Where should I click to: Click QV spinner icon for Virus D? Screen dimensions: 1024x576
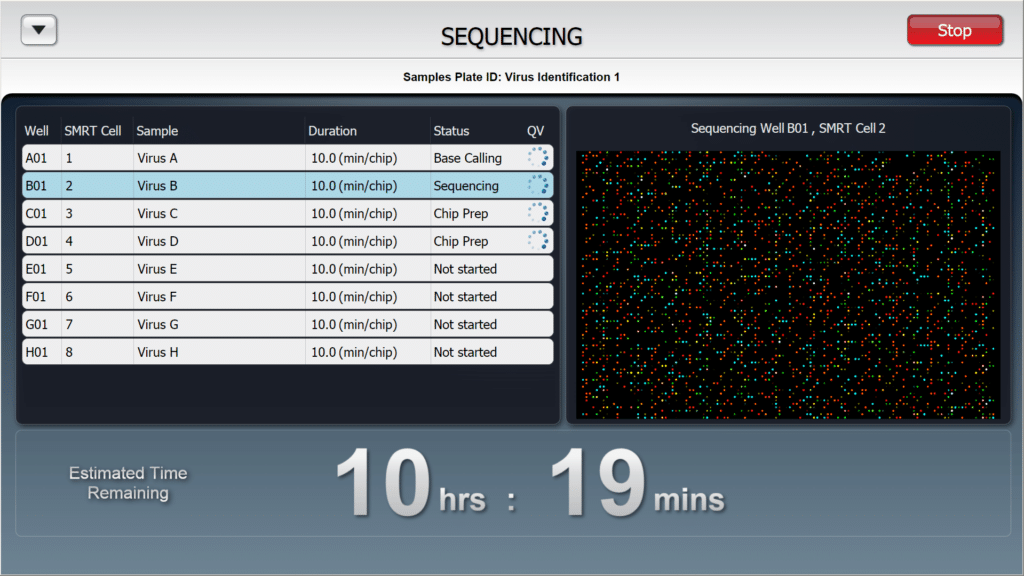click(x=538, y=241)
